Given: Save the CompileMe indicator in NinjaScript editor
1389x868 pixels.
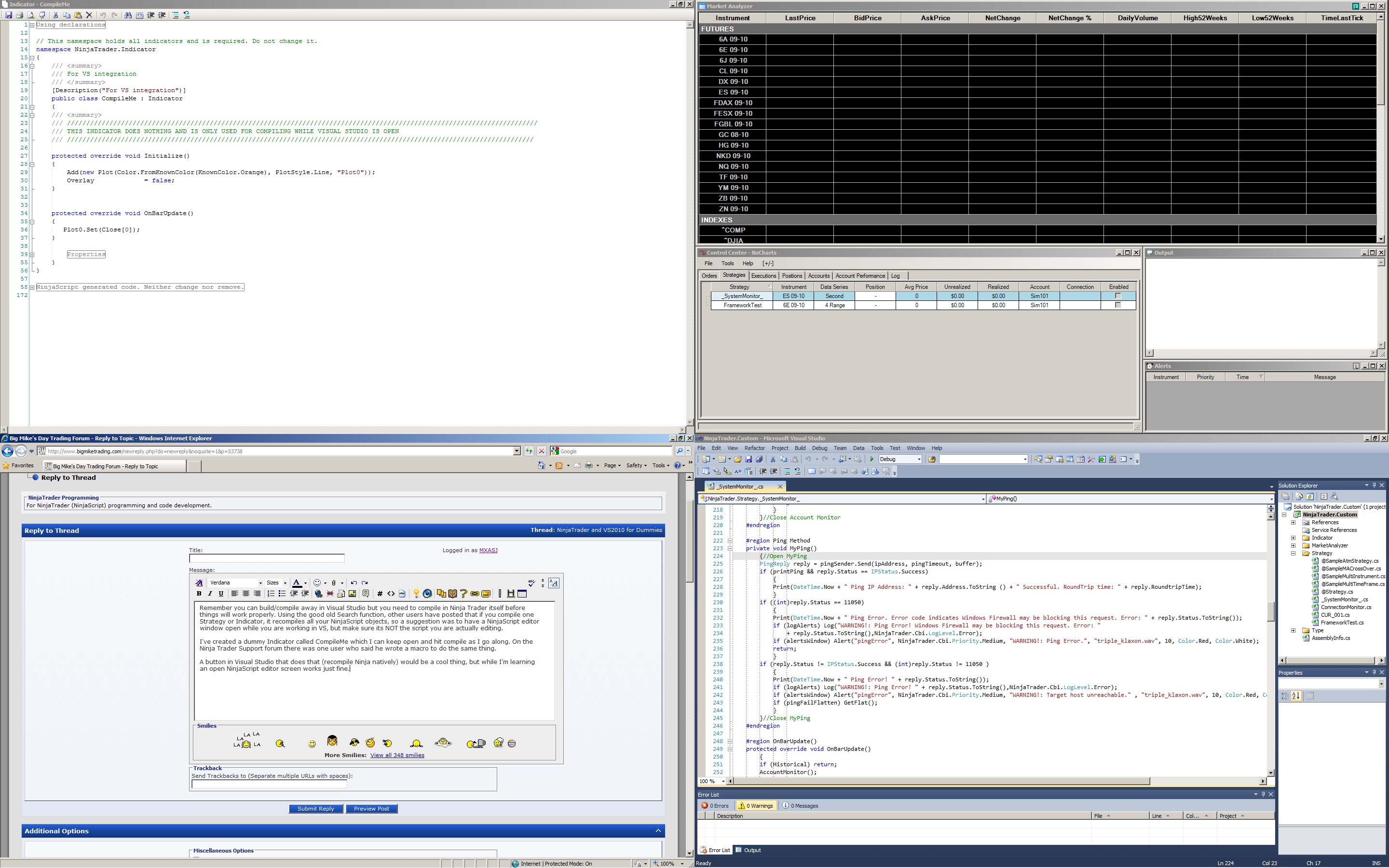Looking at the screenshot, I should [x=9, y=15].
